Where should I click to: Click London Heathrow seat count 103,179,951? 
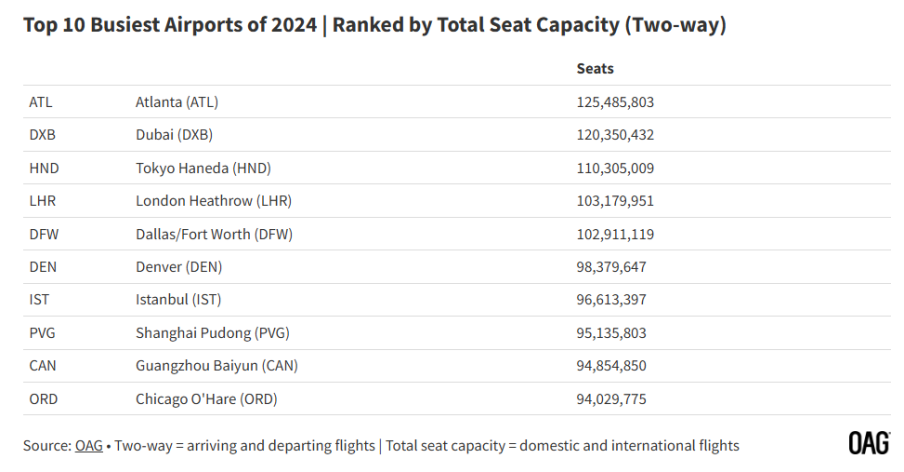pyautogui.click(x=615, y=201)
